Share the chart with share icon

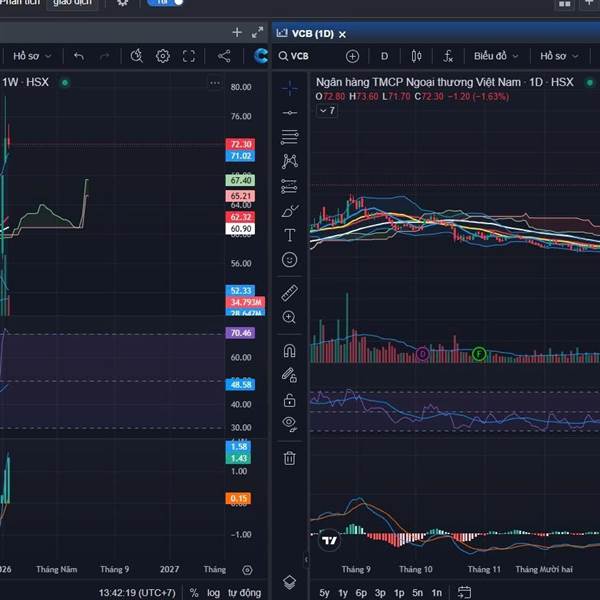[x=224, y=56]
